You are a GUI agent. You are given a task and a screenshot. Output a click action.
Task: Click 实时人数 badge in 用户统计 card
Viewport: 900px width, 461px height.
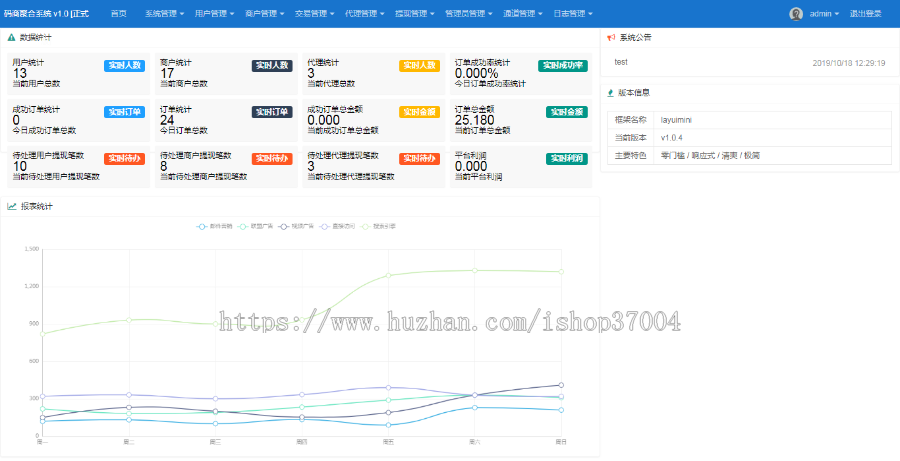pyautogui.click(x=125, y=65)
